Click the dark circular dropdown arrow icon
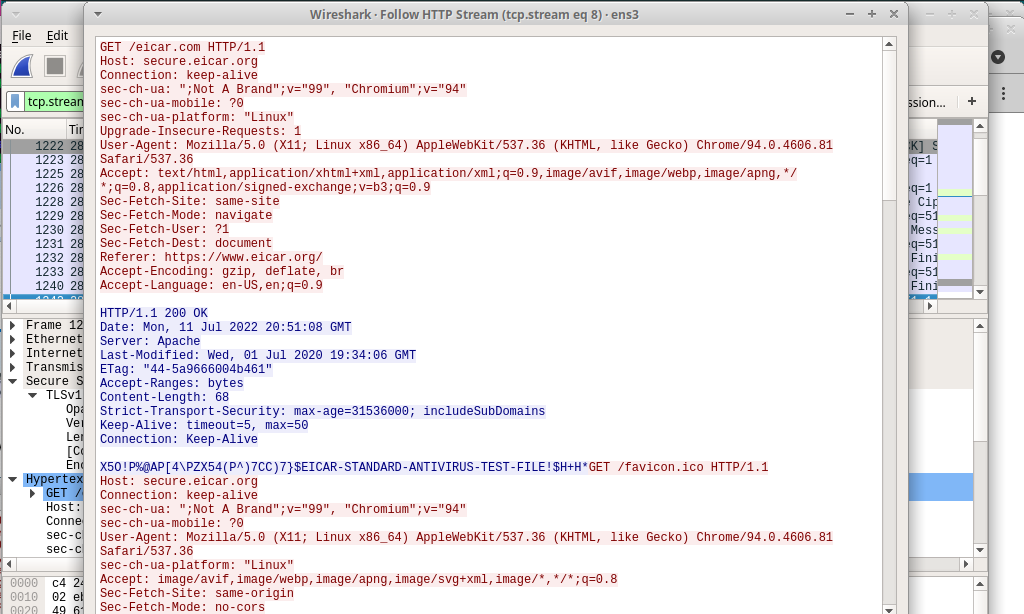1024x614 pixels. pos(996,57)
